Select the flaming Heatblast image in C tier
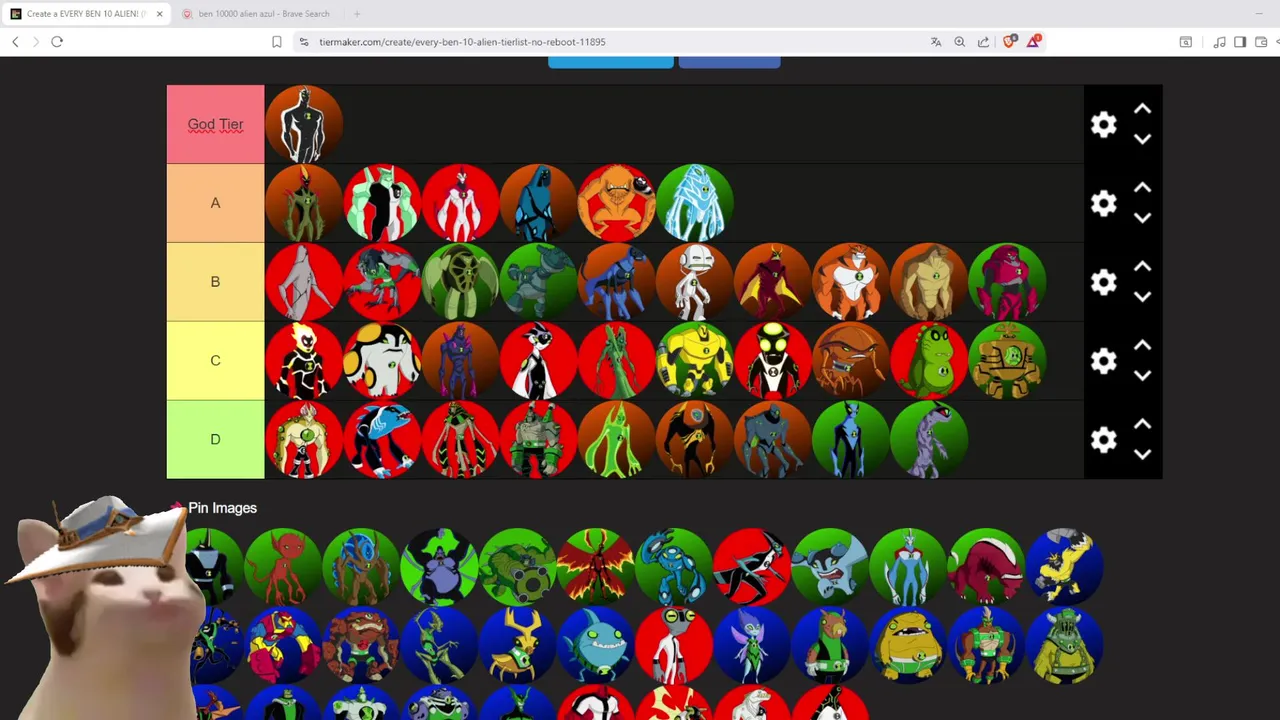Viewport: 1280px width, 720px height. 304,361
